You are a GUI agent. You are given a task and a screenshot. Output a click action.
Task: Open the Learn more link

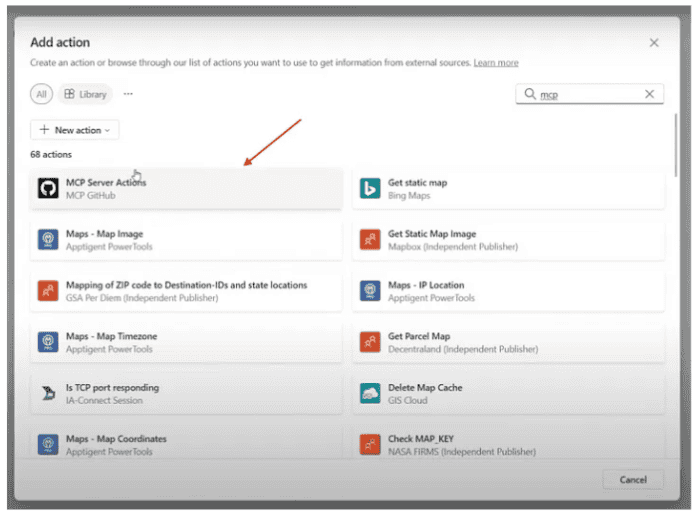coord(497,63)
